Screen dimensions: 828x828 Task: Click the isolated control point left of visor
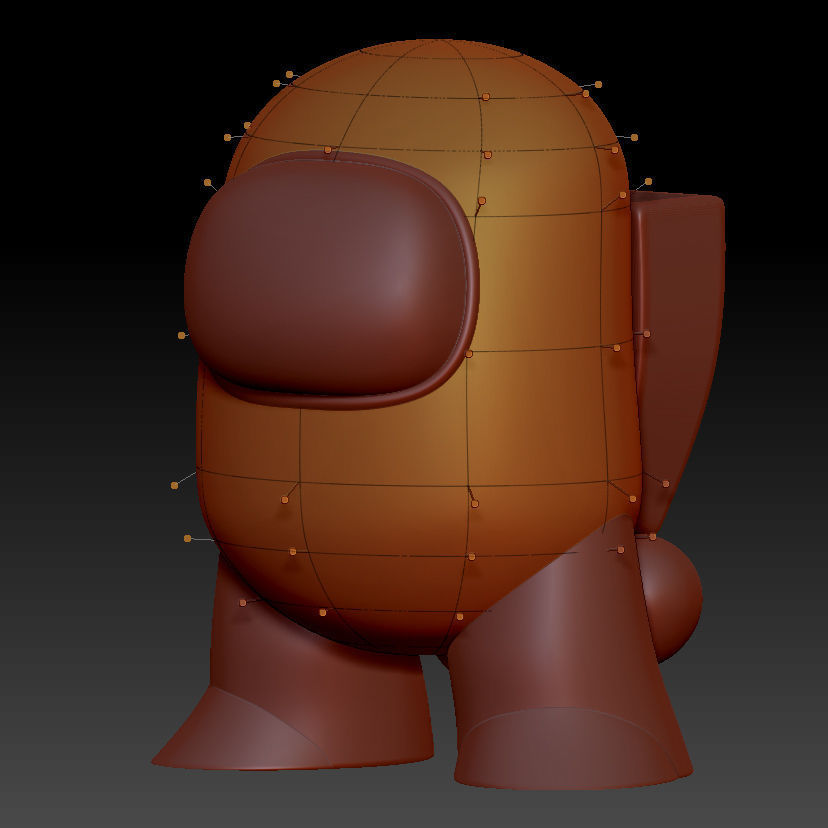181,335
